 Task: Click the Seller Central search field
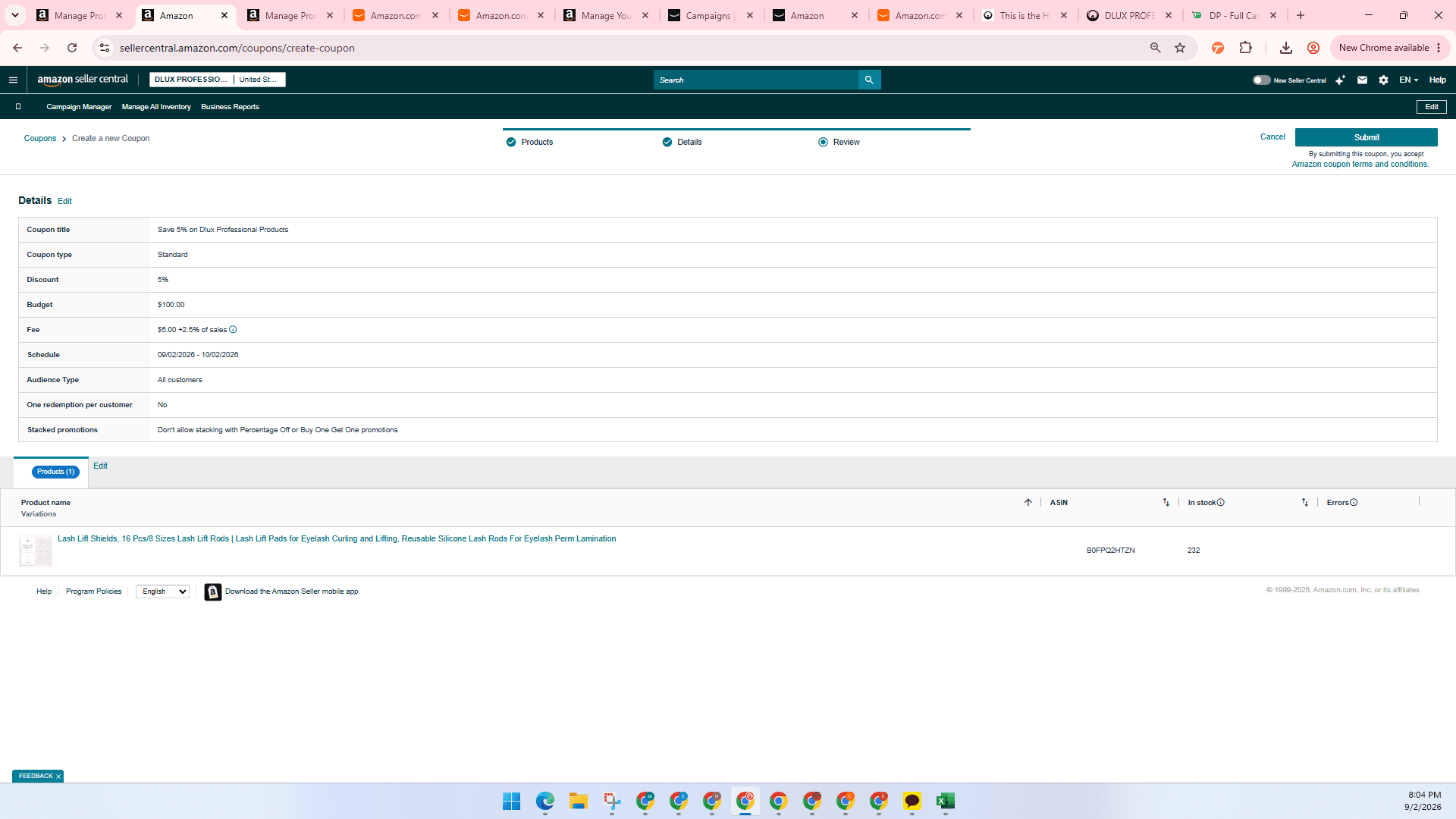point(755,80)
